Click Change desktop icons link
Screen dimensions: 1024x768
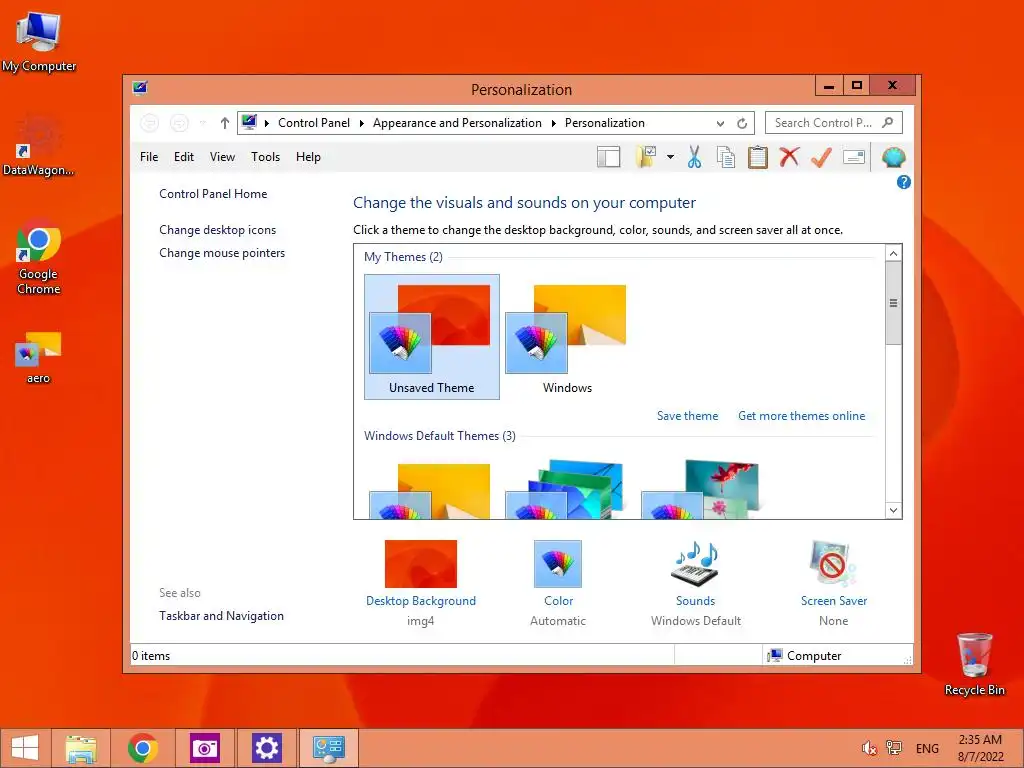point(217,230)
